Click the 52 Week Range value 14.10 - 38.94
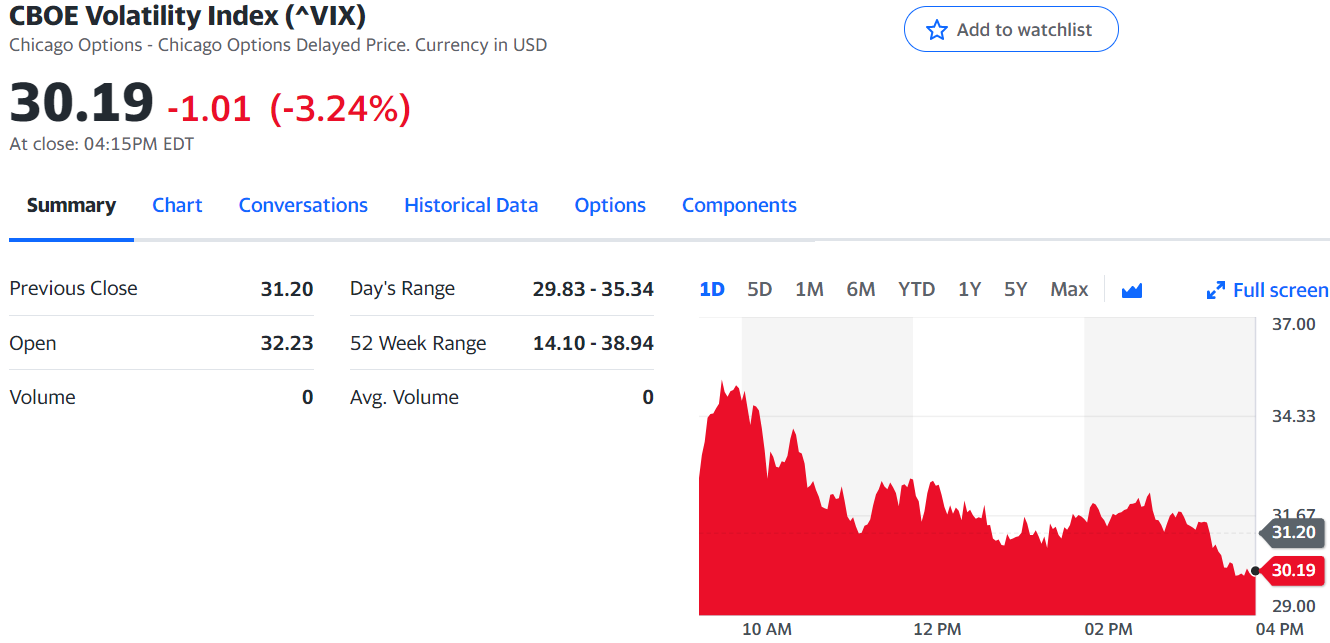The height and width of the screenshot is (643, 1330). 593,343
